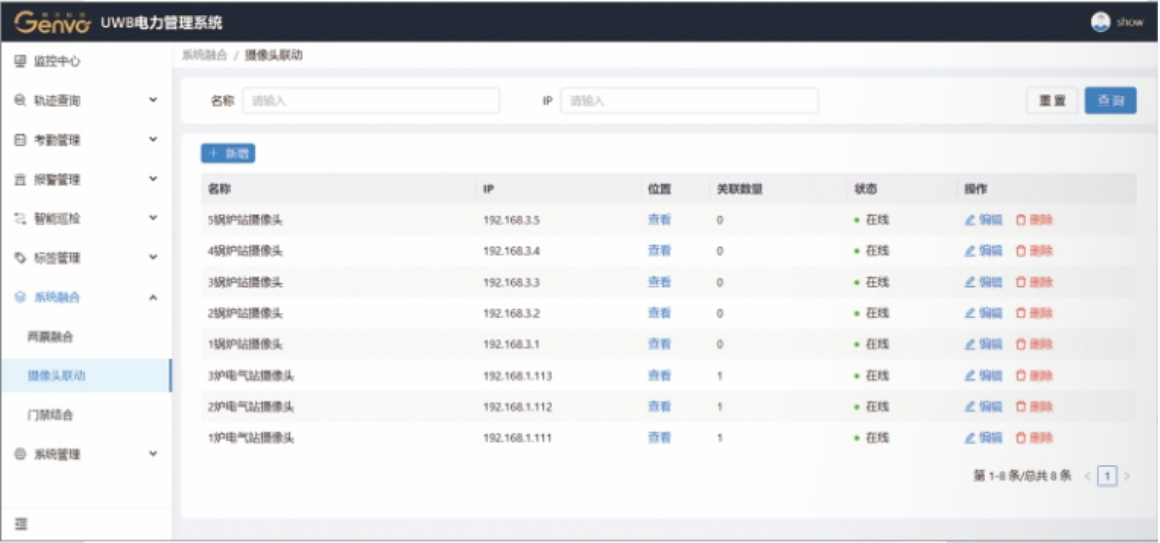Edit the 1锅炉站摄像头 row
This screenshot has width=1160, height=543.
984,344
